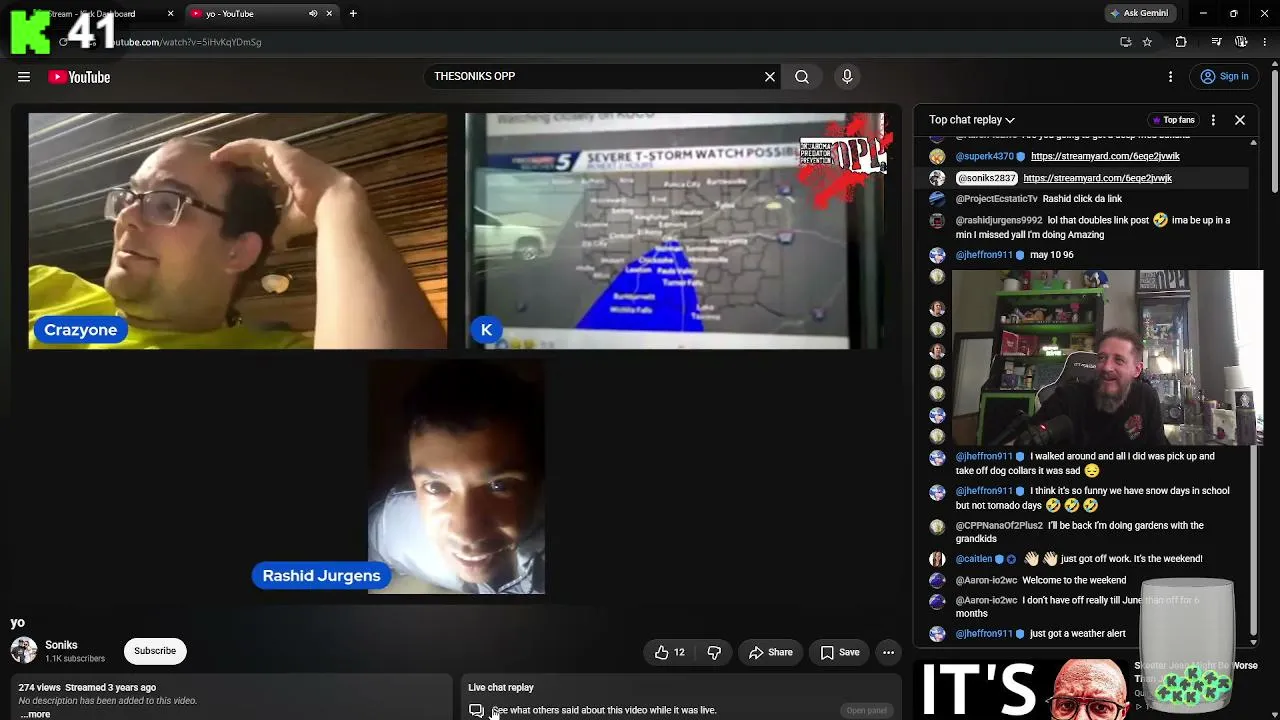Click the @ProjectEcstaticTv username in chat
1280x720 pixels.
996,199
